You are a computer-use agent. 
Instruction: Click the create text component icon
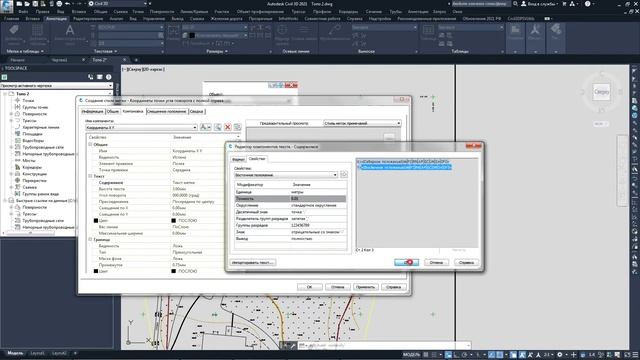pyautogui.click(x=206, y=127)
